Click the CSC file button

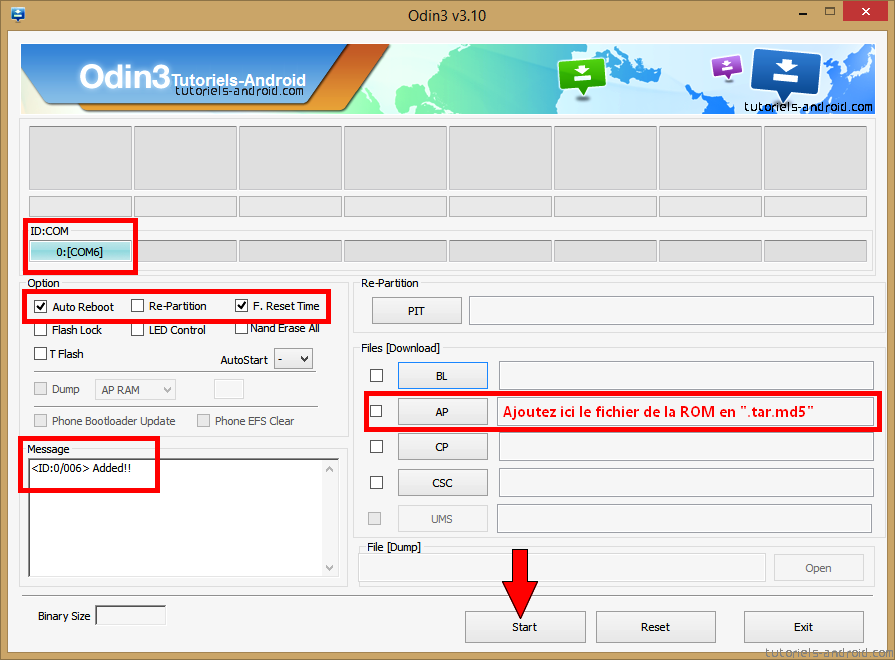(442, 482)
